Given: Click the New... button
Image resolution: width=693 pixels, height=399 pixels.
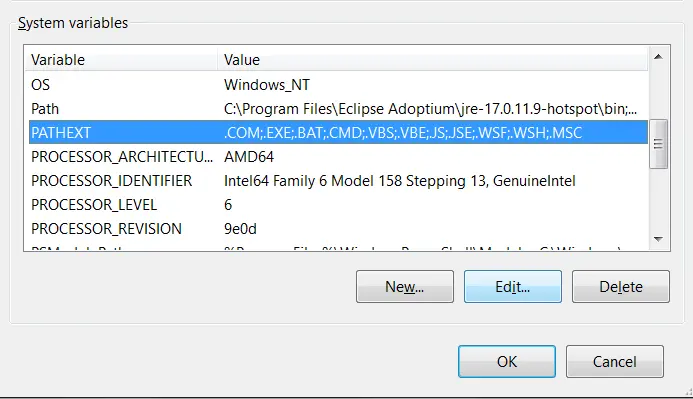Looking at the screenshot, I should (x=404, y=287).
